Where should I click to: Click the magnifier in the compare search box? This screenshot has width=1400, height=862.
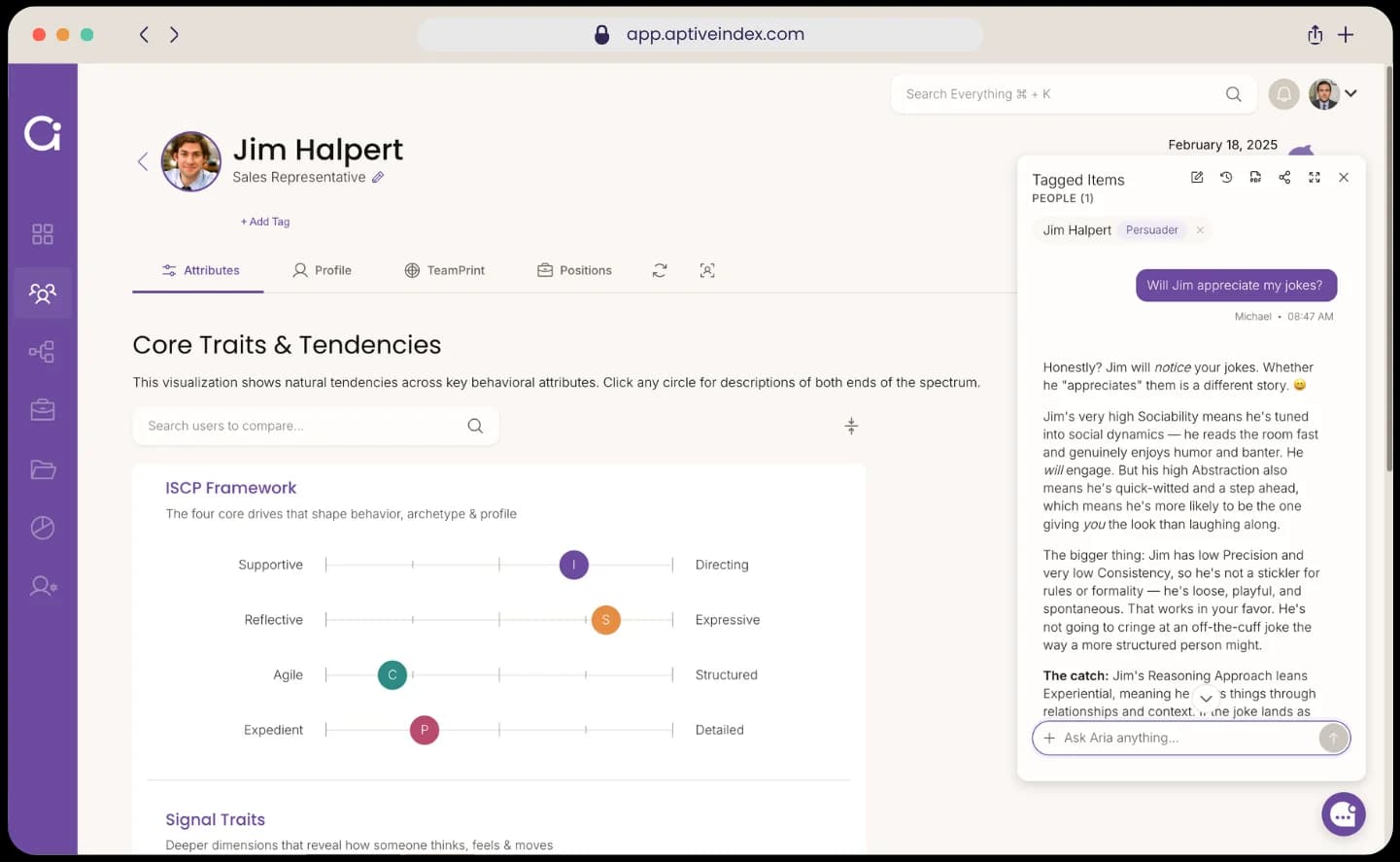[475, 426]
